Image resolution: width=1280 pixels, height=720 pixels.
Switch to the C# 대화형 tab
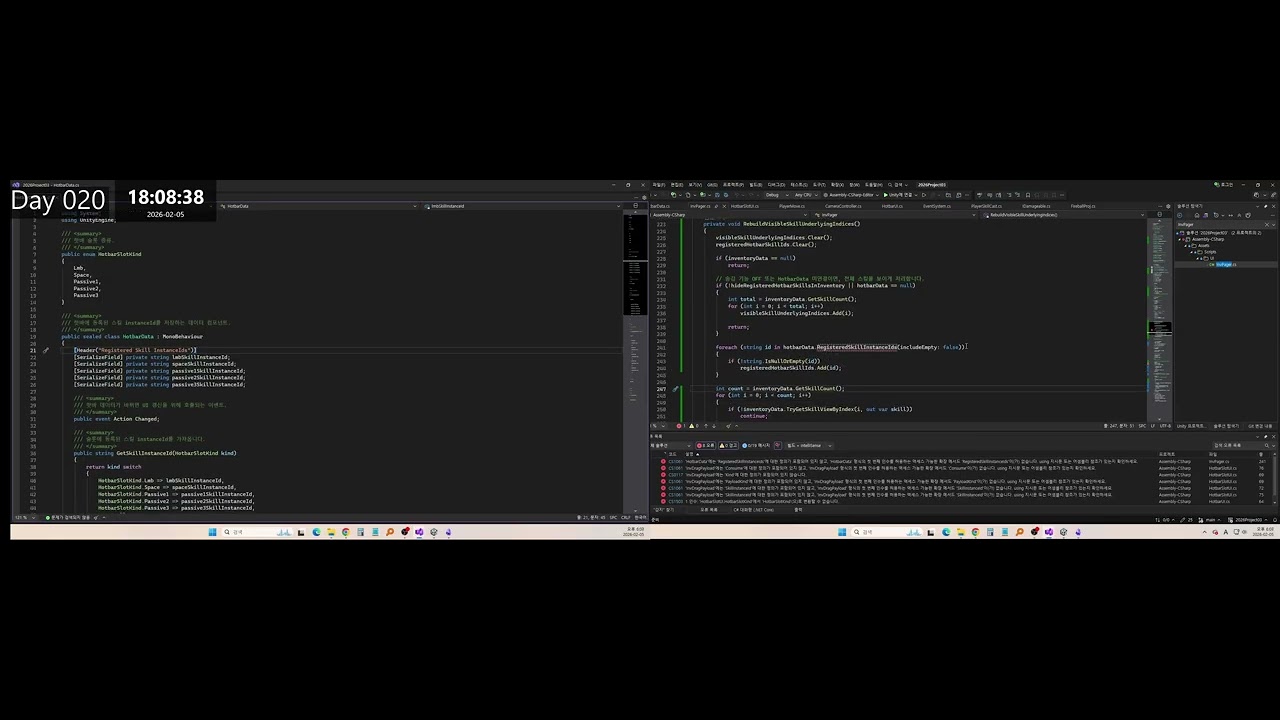(754, 510)
